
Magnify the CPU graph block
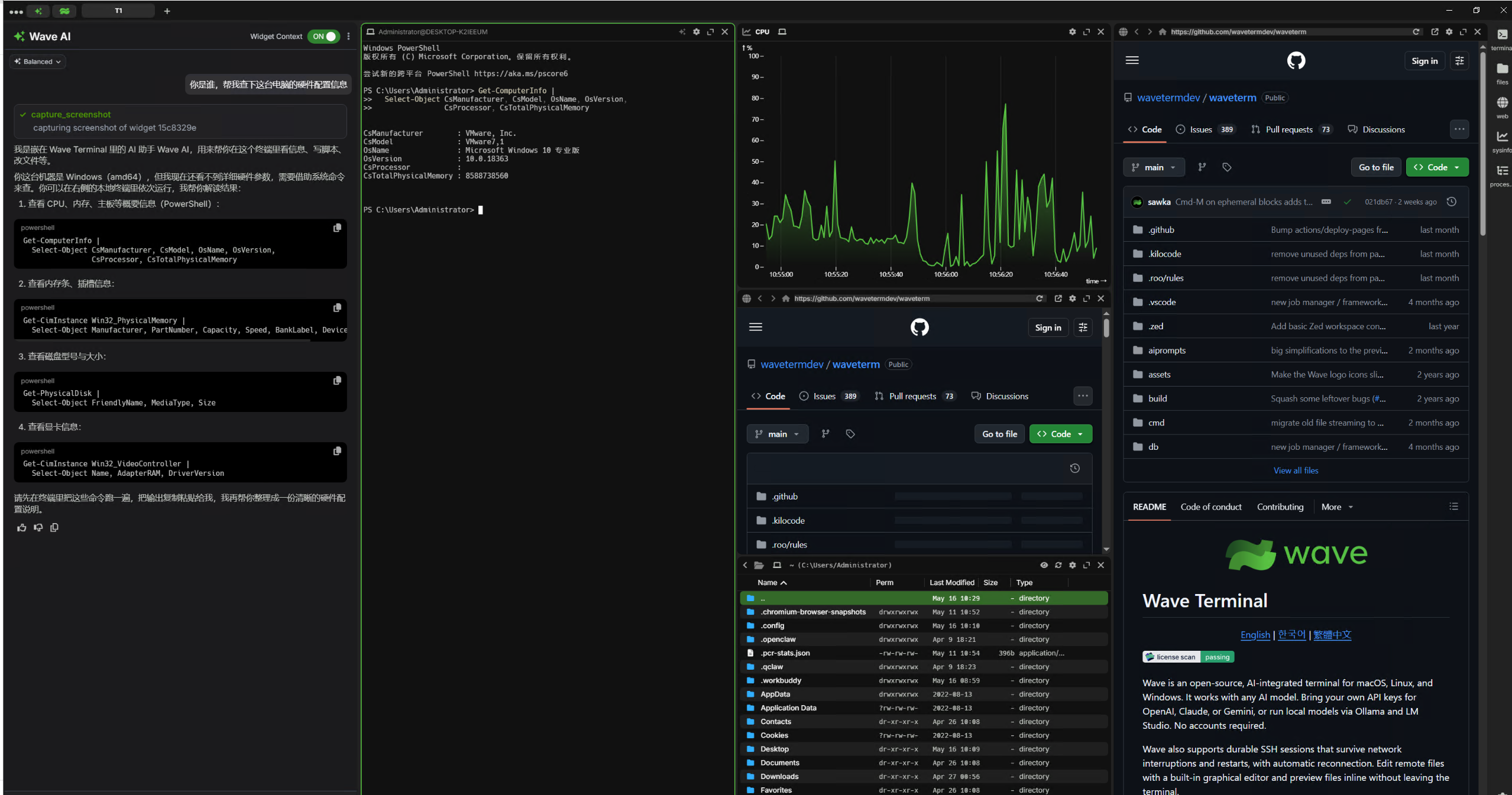pos(1087,32)
